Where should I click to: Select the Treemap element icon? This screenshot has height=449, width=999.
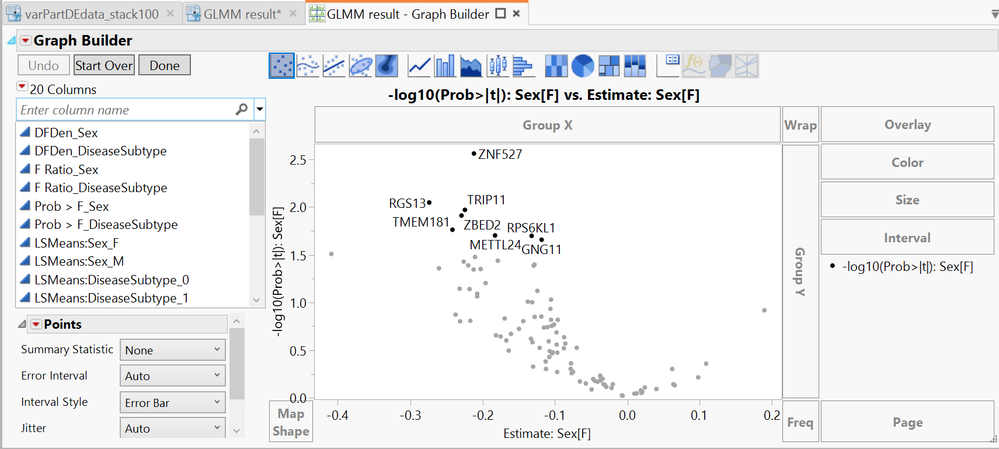608,65
